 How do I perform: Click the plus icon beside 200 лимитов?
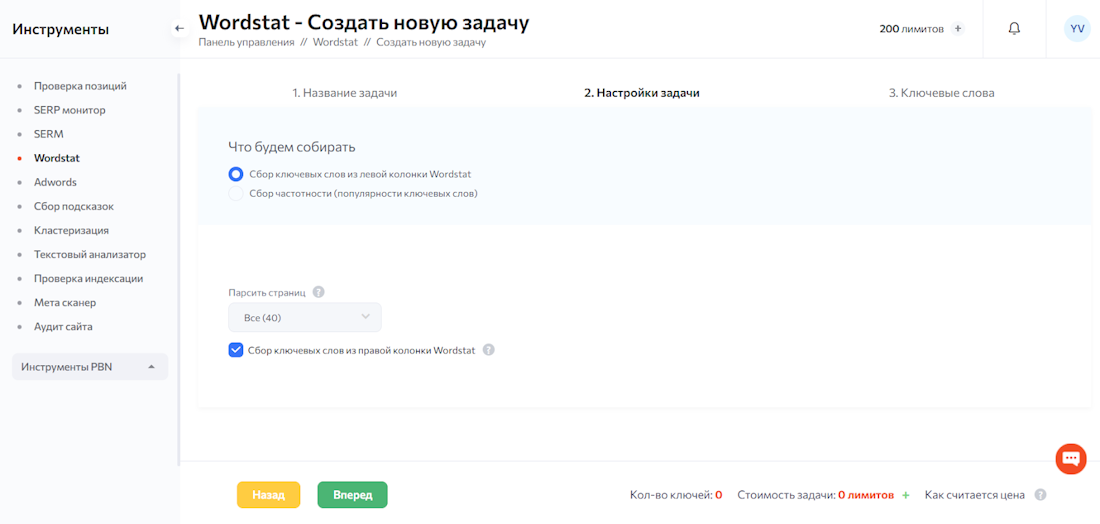point(958,29)
